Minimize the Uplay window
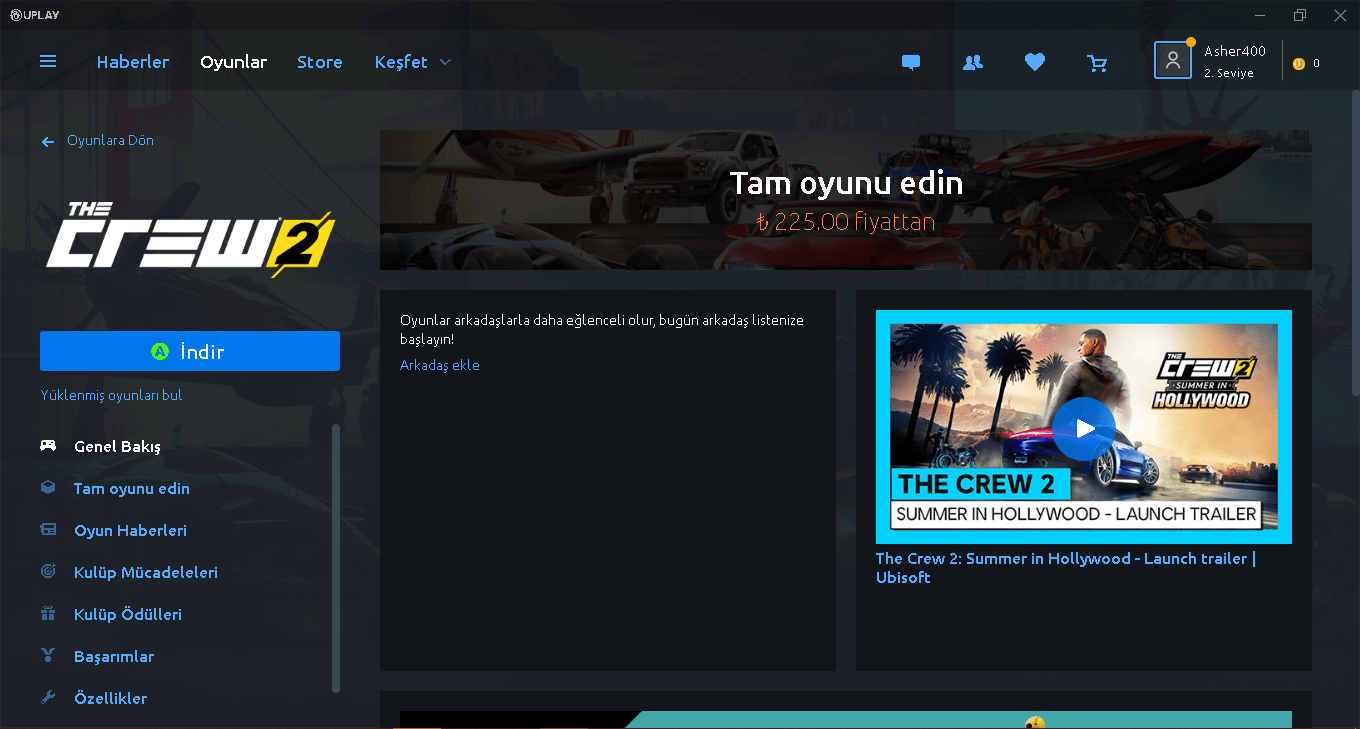 tap(1259, 15)
